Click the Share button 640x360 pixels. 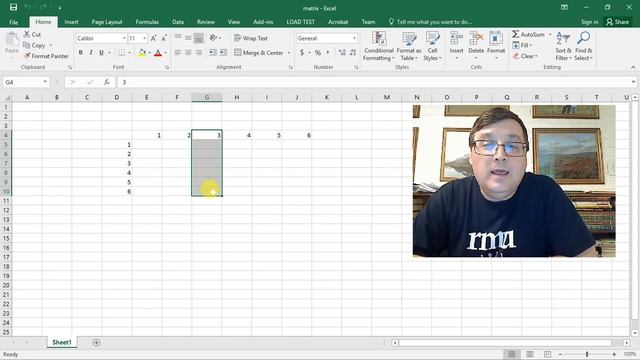[x=618, y=22]
